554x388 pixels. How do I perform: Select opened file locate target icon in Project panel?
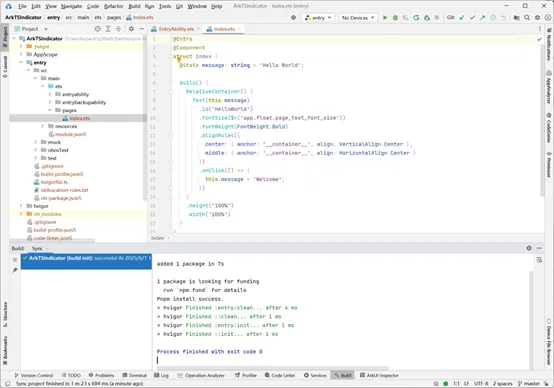pos(98,29)
